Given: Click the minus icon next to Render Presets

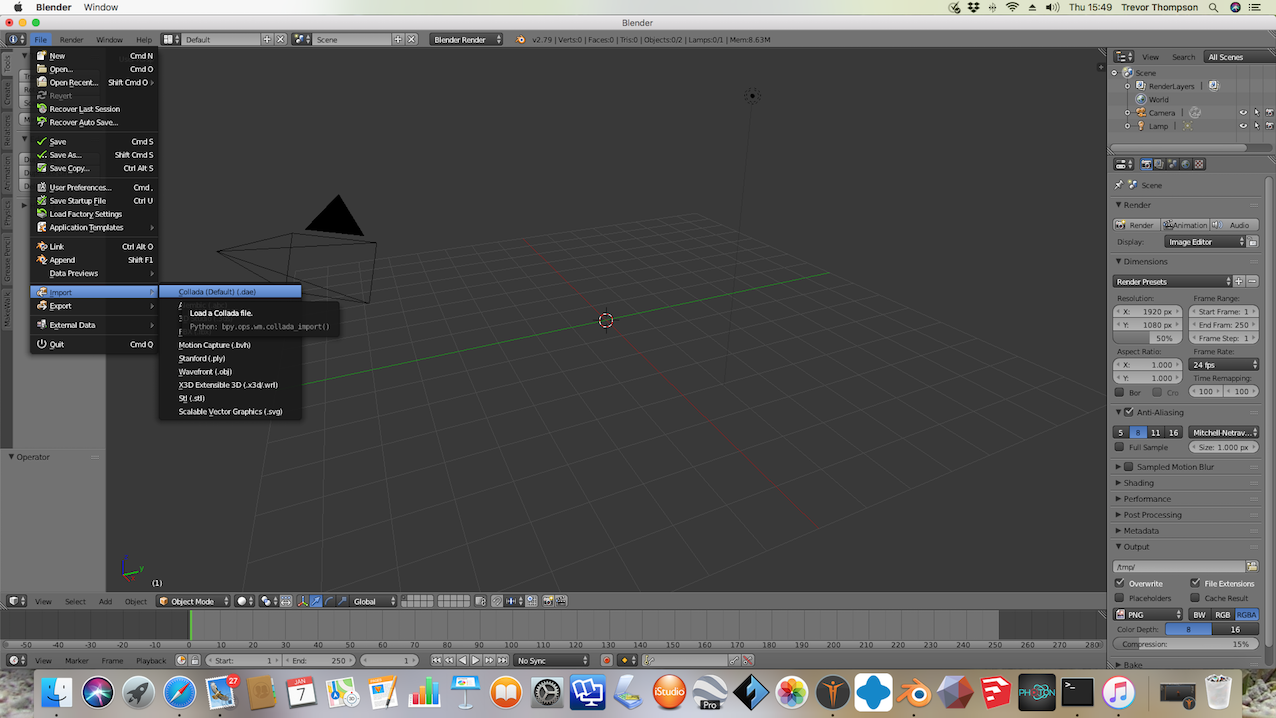Looking at the screenshot, I should pos(1252,282).
